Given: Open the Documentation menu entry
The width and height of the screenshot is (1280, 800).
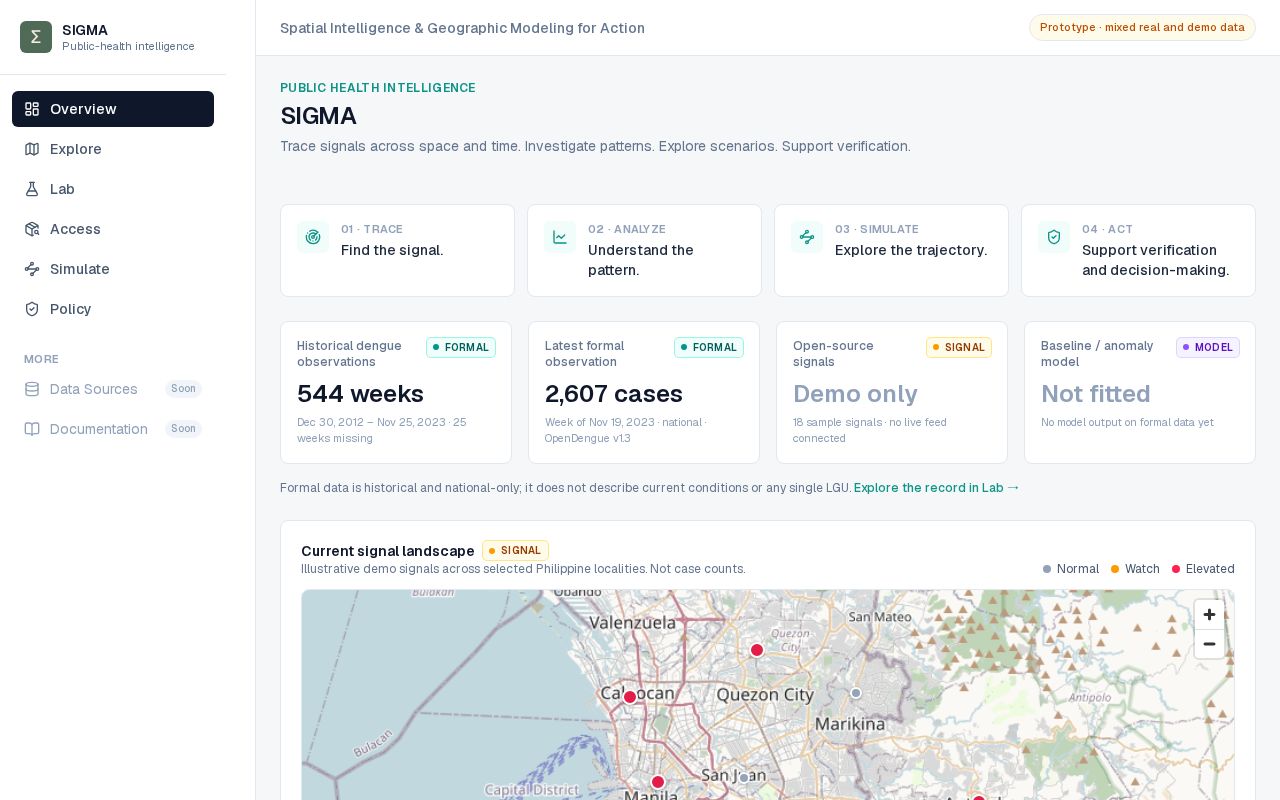Looking at the screenshot, I should [x=113, y=429].
